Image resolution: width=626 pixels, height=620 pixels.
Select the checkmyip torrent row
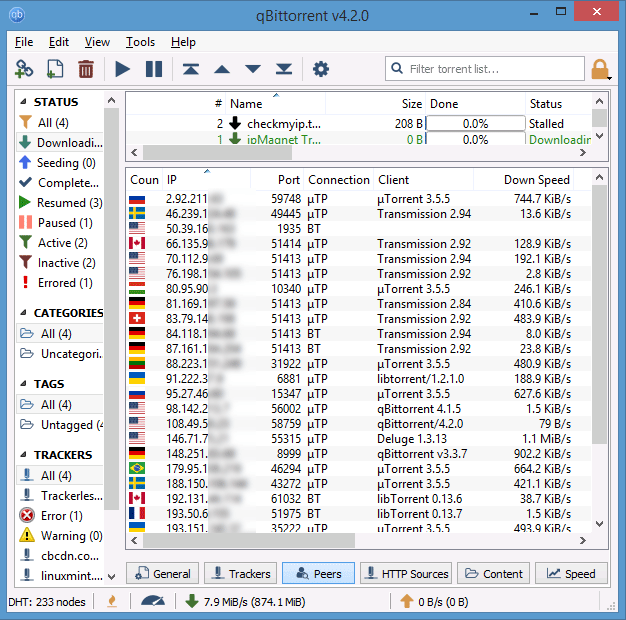pyautogui.click(x=359, y=124)
